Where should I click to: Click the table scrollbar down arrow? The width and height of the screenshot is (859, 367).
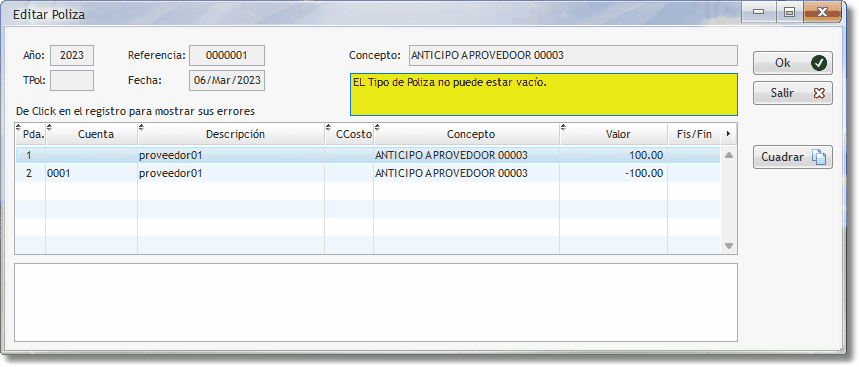(x=729, y=246)
